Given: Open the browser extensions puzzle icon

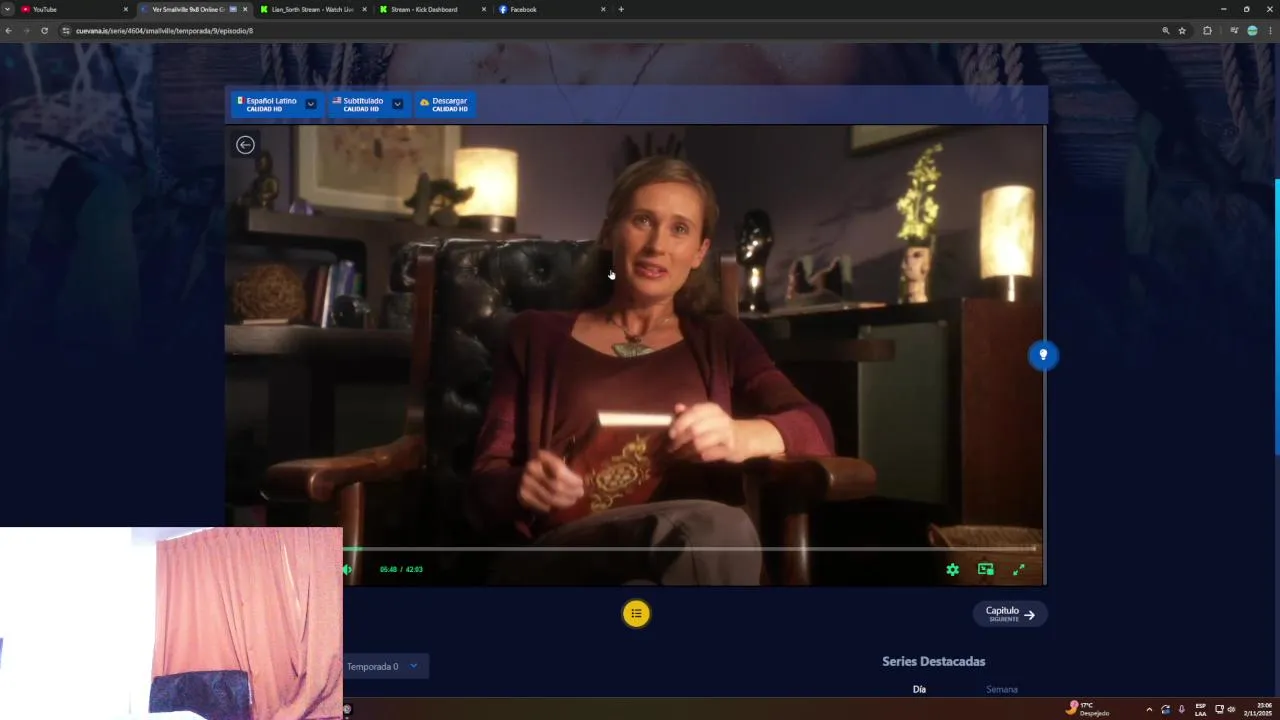Looking at the screenshot, I should click(x=1207, y=31).
